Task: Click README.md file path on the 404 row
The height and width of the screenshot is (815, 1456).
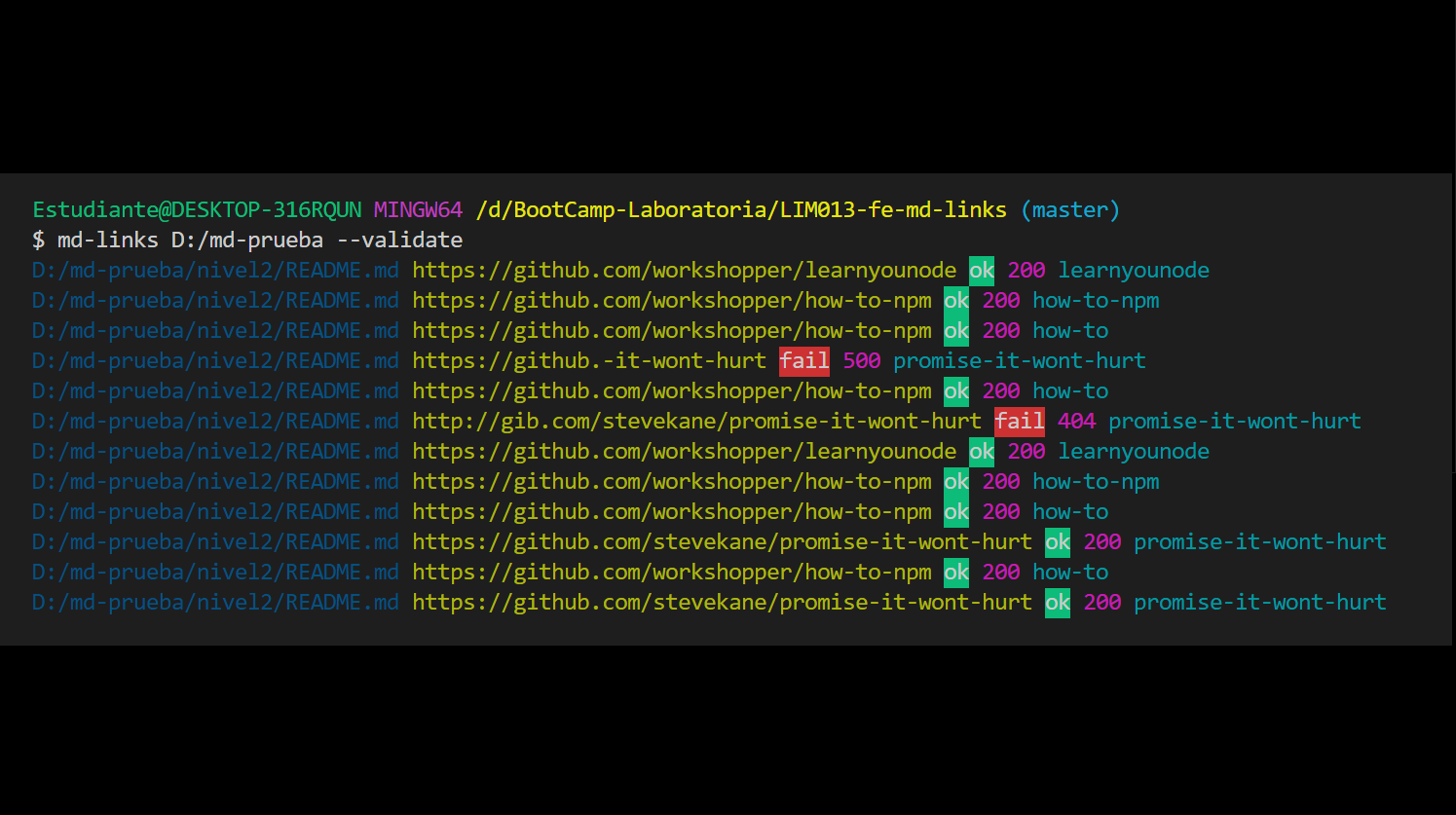Action: pos(215,421)
